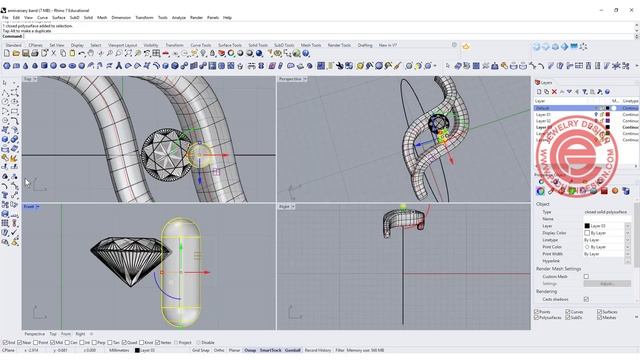Click the Default layer color swatch

click(x=608, y=108)
